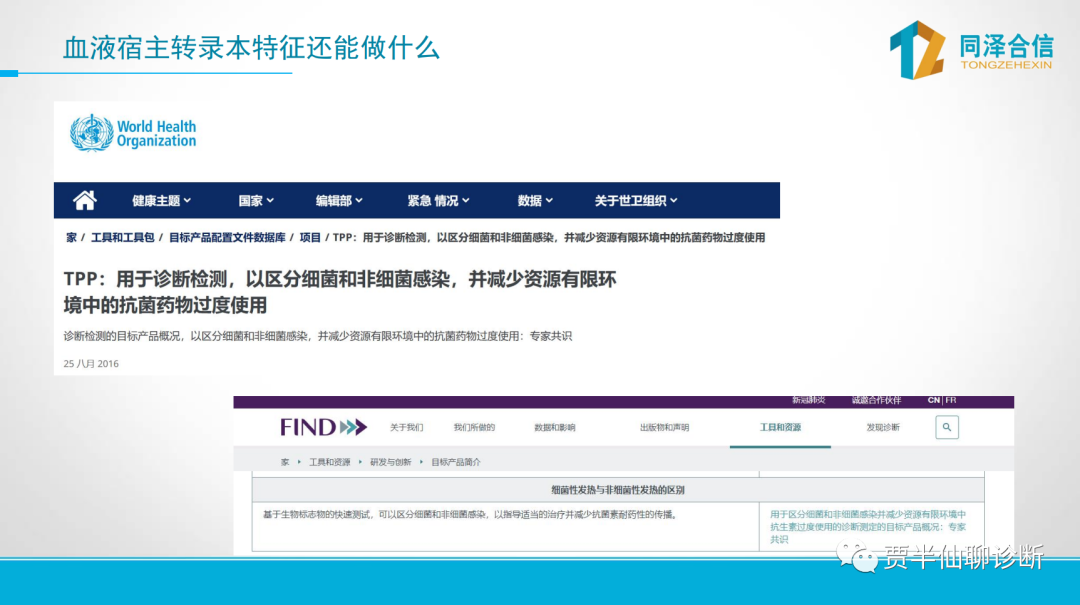This screenshot has width=1080, height=605.
Task: Click the WeChat icon in watermark
Action: click(x=856, y=558)
